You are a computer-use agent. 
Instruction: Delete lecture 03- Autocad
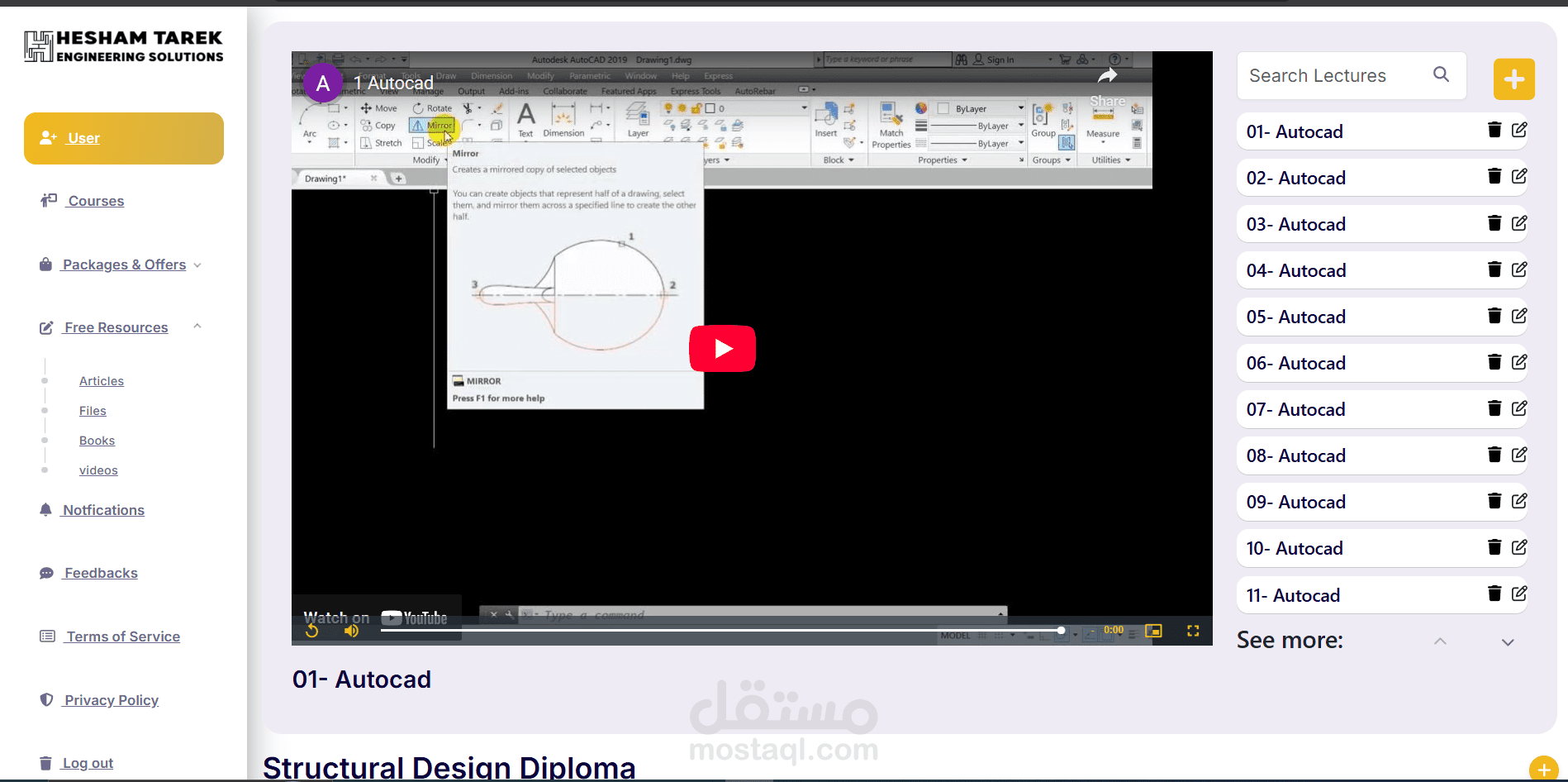click(x=1494, y=223)
